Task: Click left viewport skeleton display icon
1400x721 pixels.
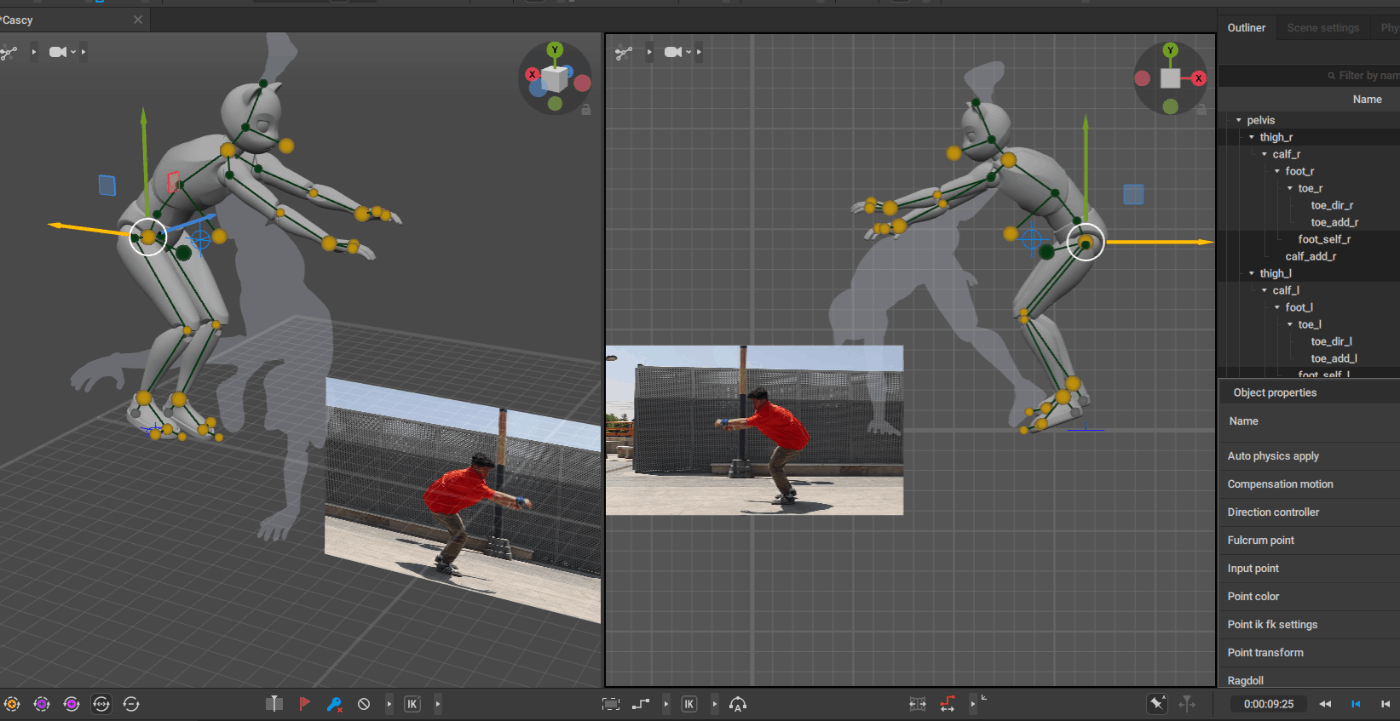Action: click(x=9, y=52)
